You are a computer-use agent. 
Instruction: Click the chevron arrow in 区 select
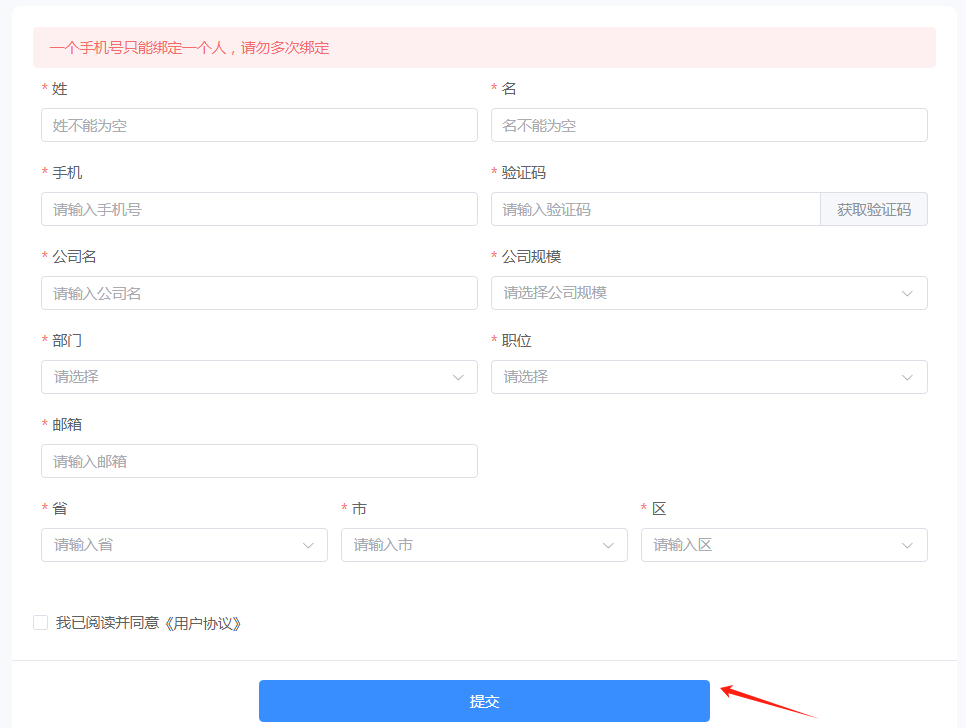coord(907,545)
